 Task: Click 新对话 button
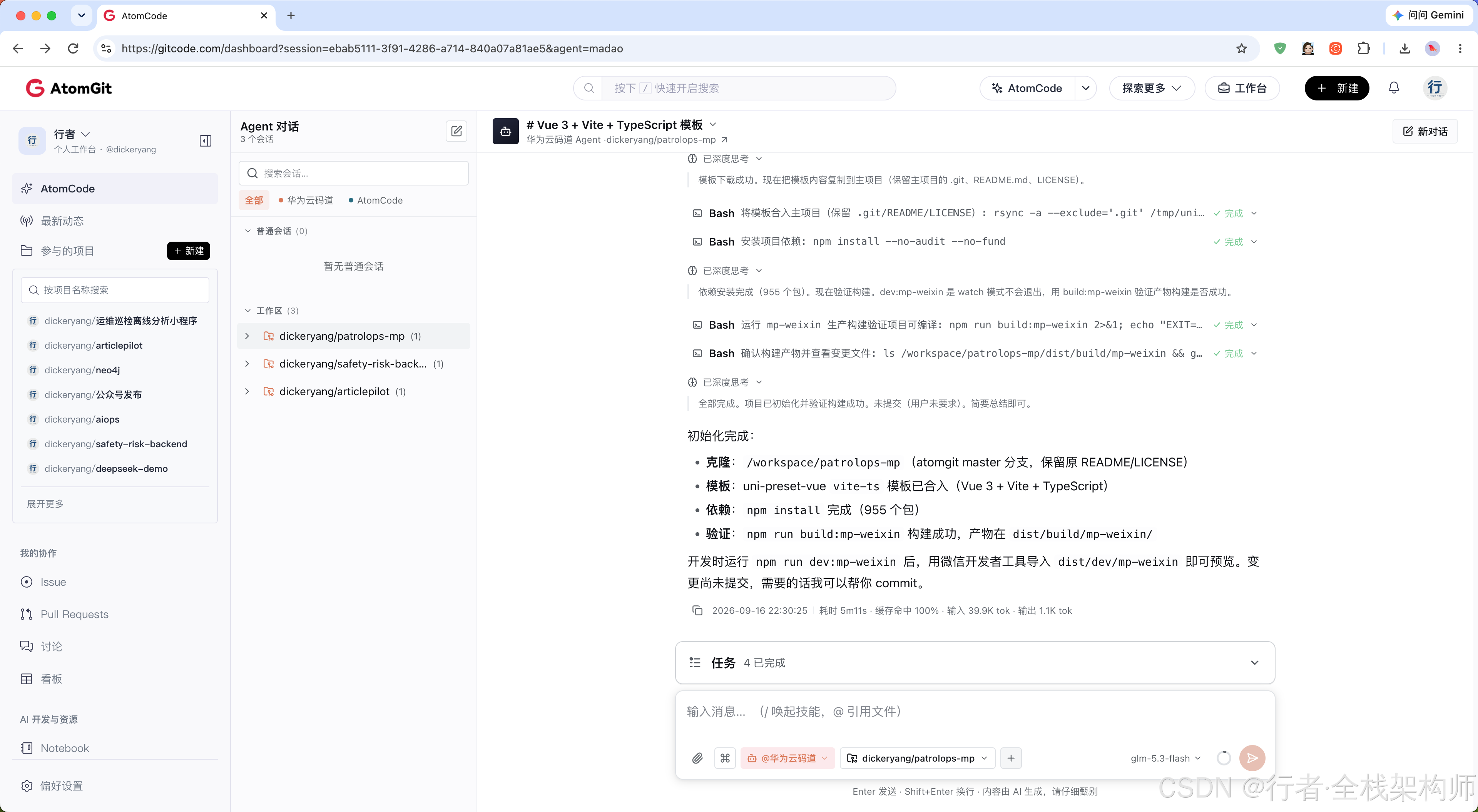click(x=1424, y=131)
